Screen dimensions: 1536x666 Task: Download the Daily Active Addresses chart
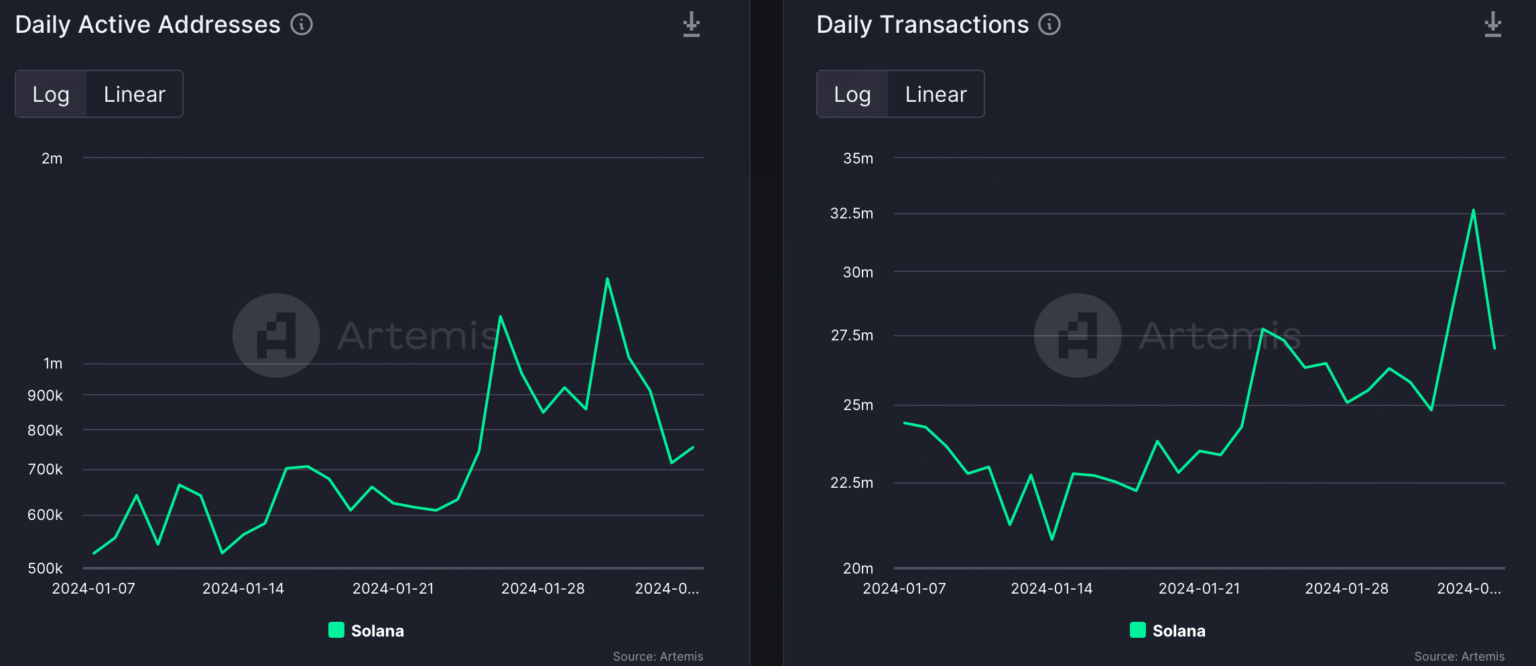[691, 25]
